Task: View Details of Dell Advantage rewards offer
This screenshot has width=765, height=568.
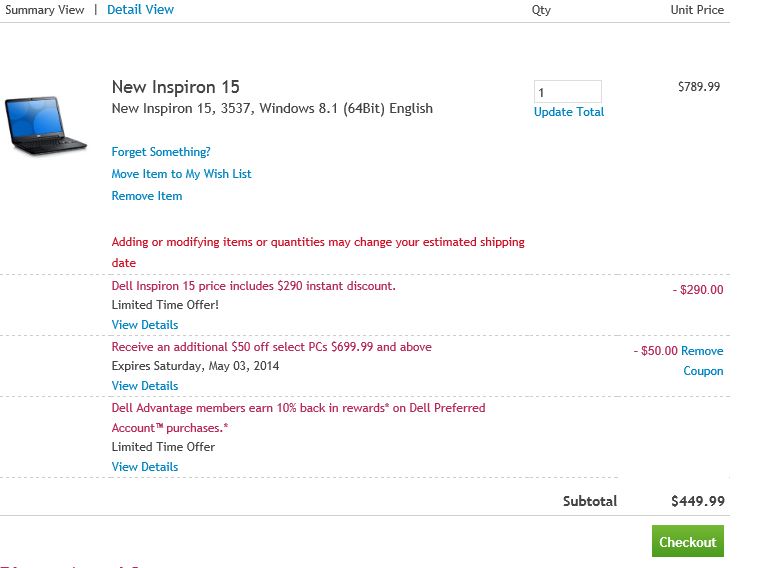Action: click(x=145, y=467)
